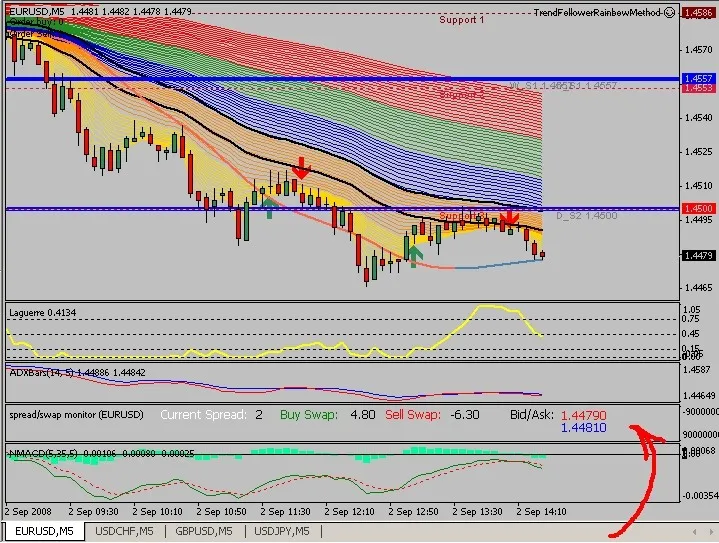Screen dimensions: 719x543
Task: Click the Laguerre 0.4134 indicator label
Action: click(x=42, y=313)
